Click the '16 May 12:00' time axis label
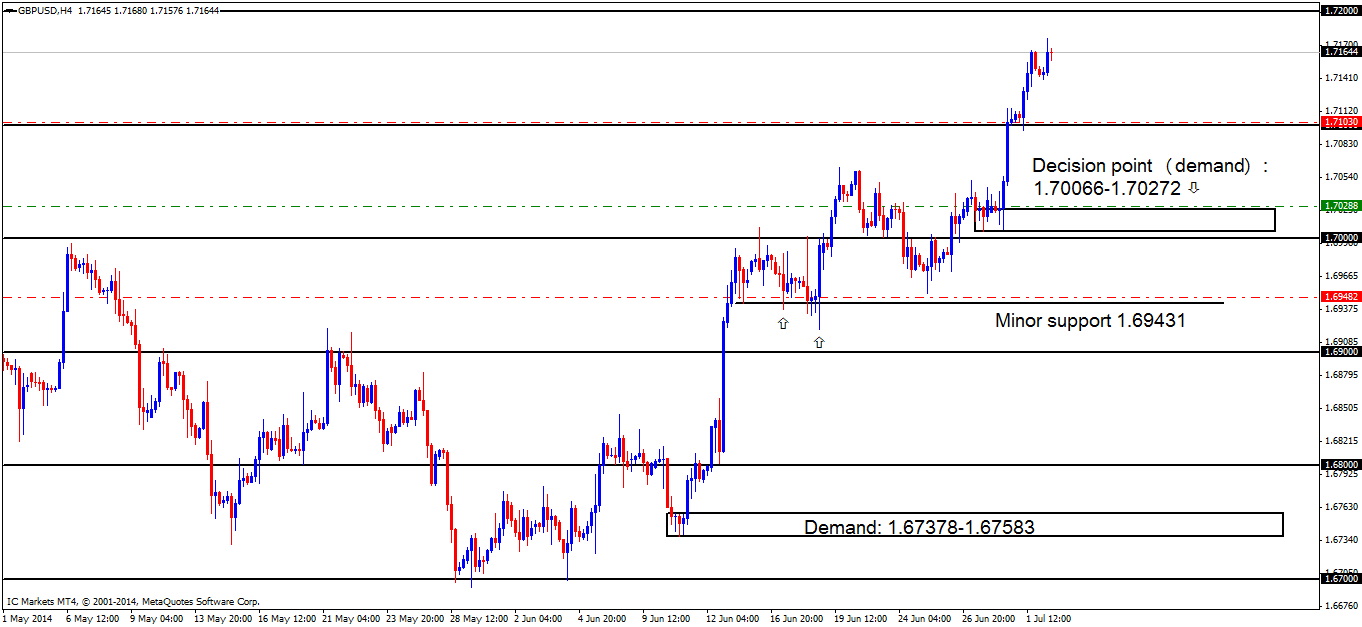1362x627 pixels. pos(287,618)
